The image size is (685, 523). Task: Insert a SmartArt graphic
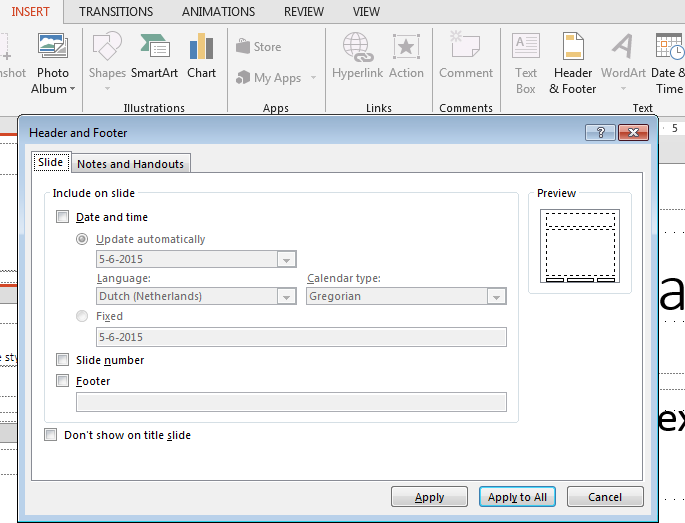click(154, 47)
